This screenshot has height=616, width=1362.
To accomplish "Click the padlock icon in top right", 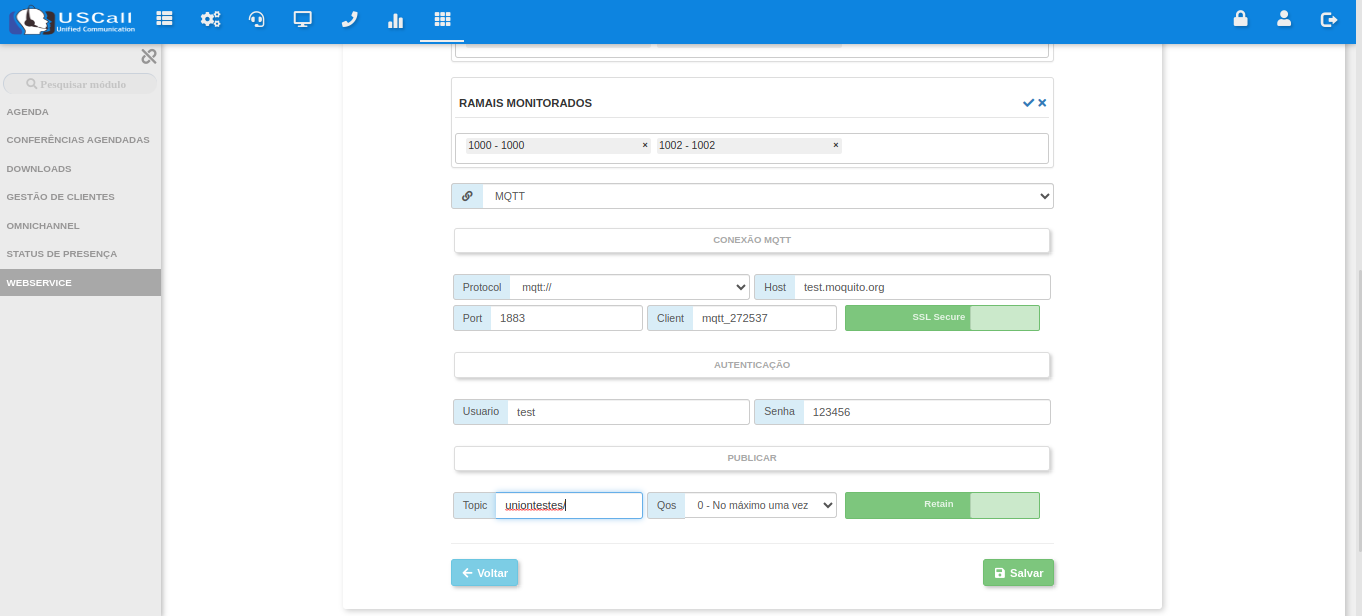I will coord(1240,19).
